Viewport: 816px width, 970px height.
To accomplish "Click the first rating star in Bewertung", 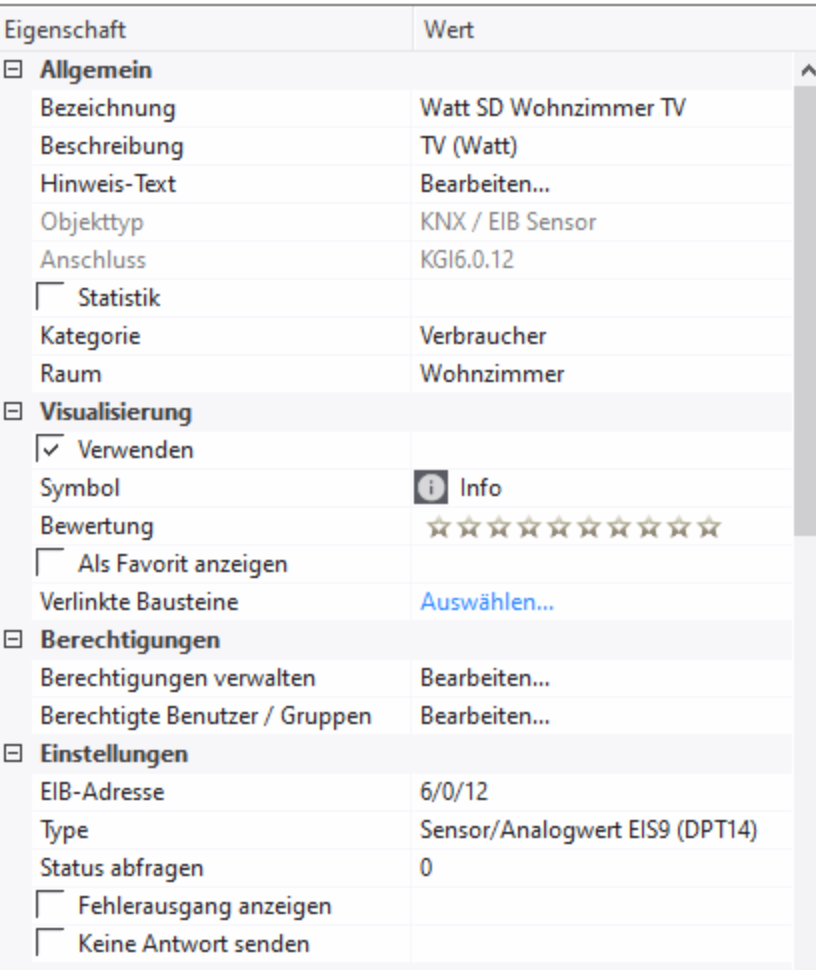I will 437,527.
